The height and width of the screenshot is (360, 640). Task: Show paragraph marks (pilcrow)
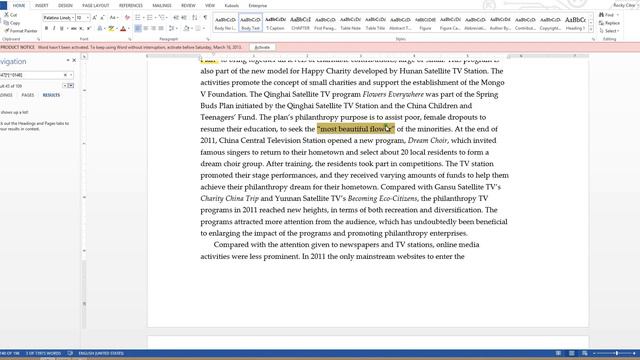205,18
